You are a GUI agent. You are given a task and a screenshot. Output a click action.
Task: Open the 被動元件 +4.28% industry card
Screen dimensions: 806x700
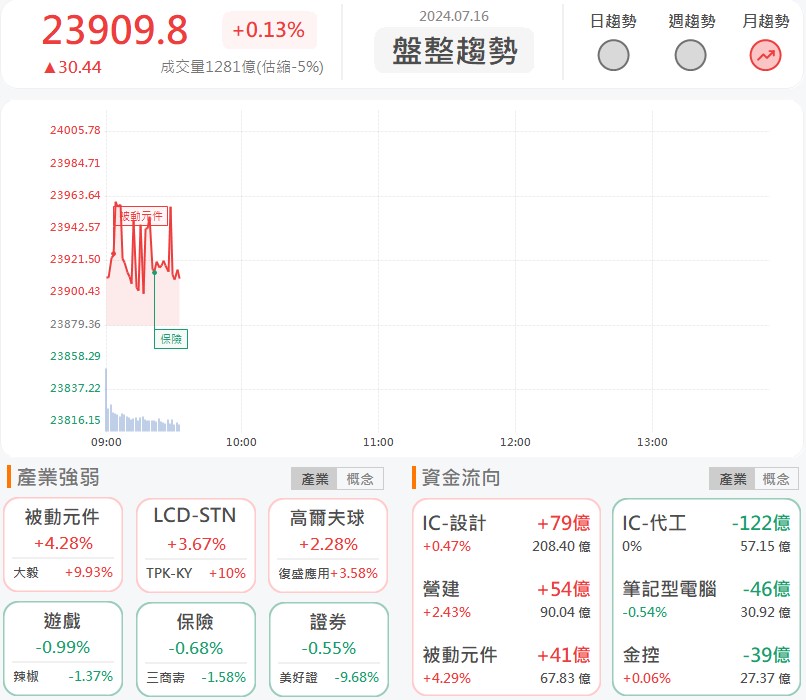coord(63,532)
